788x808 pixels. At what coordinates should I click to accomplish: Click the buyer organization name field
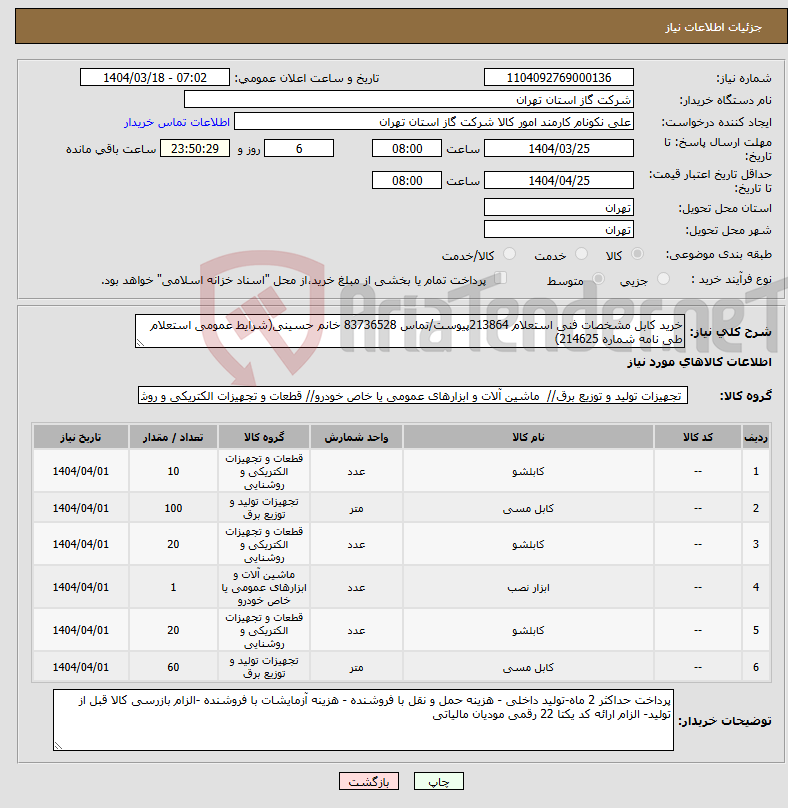pos(409,100)
